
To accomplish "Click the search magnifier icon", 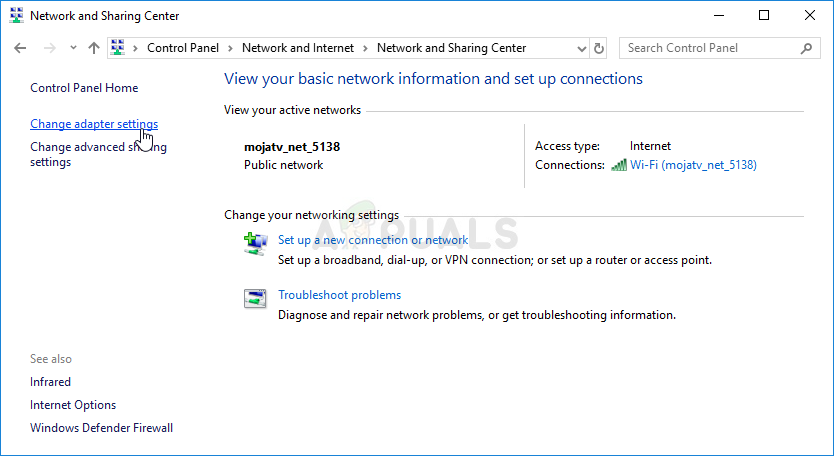I will point(806,48).
